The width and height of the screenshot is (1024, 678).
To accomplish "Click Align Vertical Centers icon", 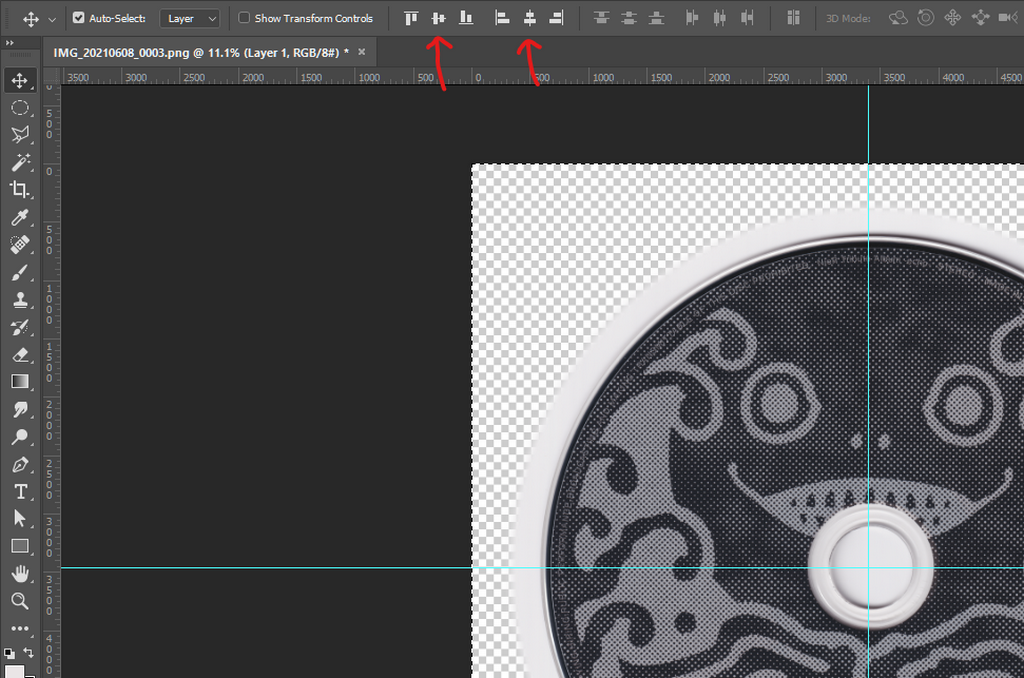I will pos(438,18).
